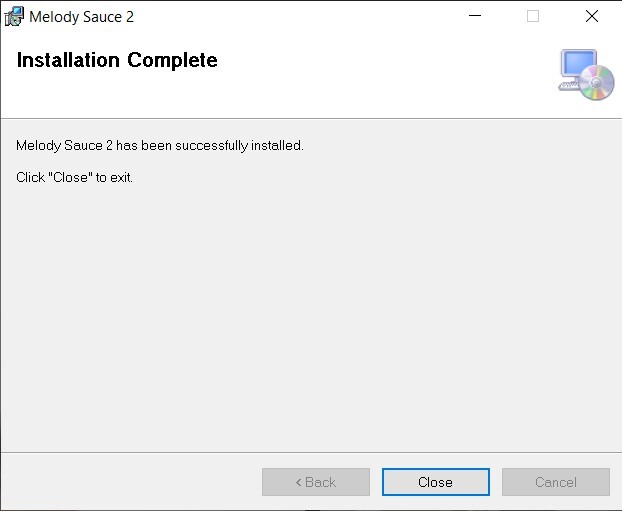The height and width of the screenshot is (511, 622).
Task: Click the 'Click "Close" to exit' instruction
Action: click(x=75, y=177)
